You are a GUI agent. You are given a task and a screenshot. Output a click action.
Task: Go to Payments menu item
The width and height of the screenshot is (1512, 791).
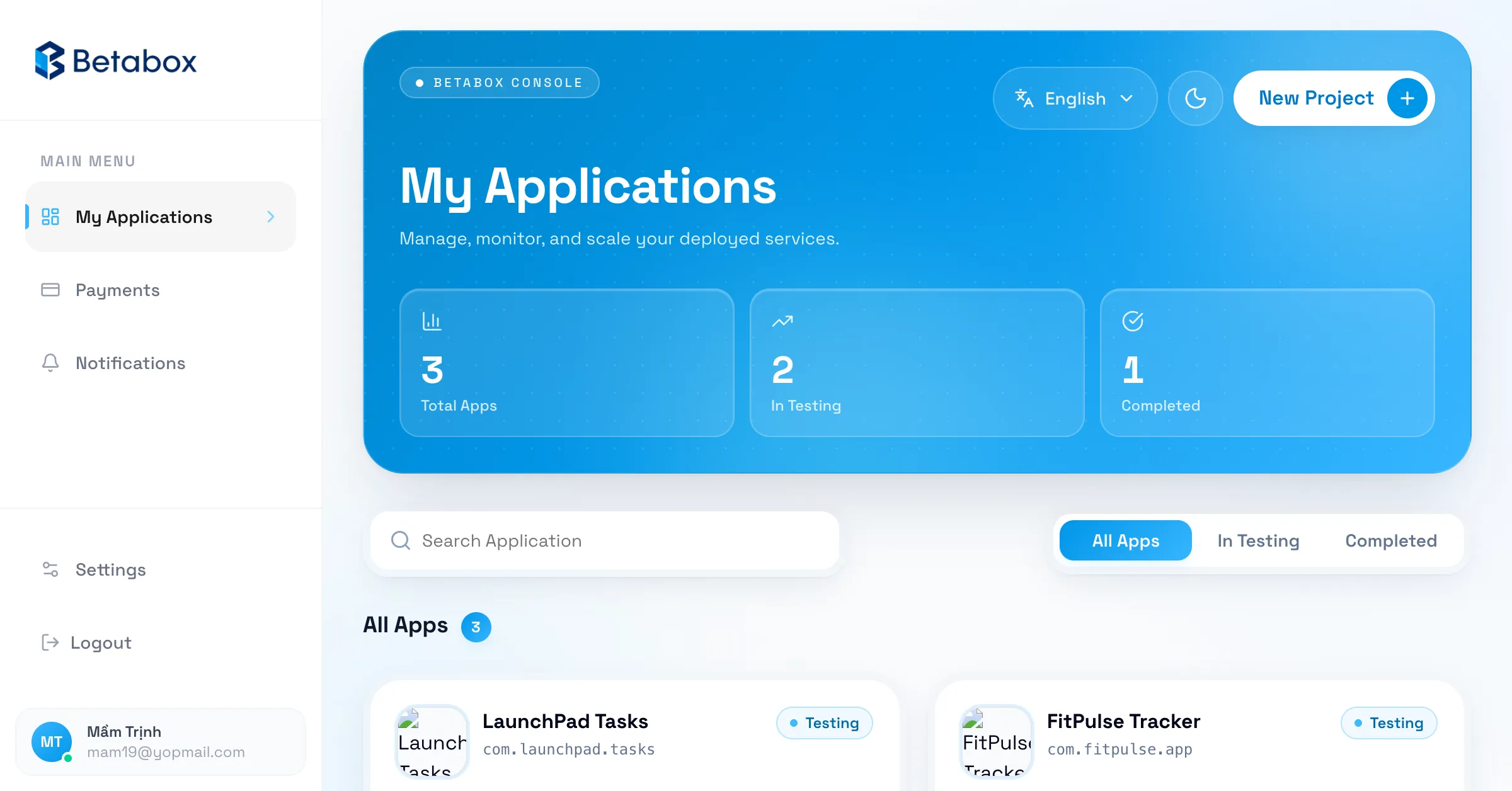[x=161, y=290]
